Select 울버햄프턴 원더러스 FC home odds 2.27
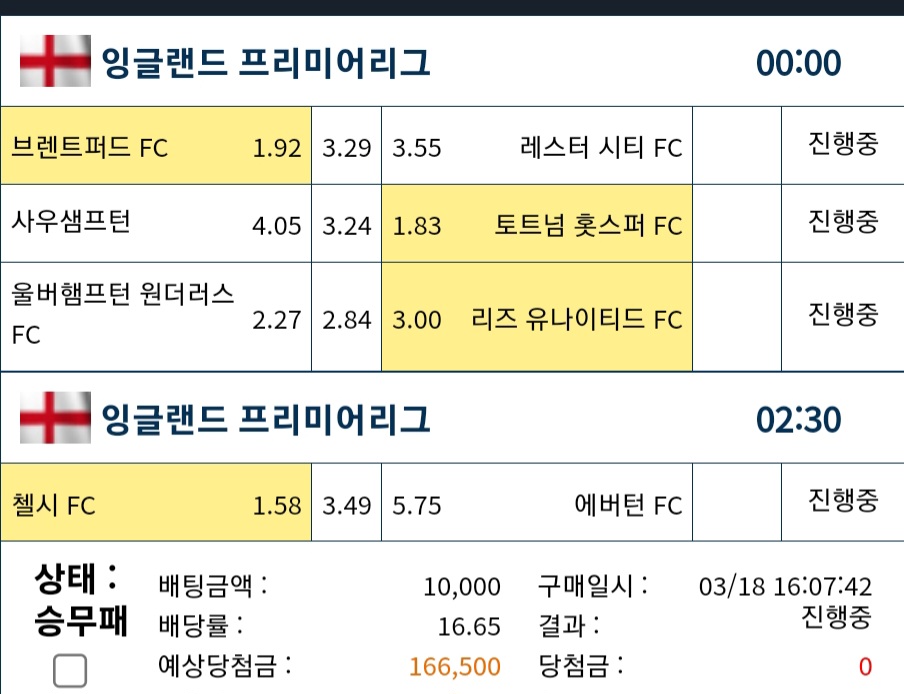The width and height of the screenshot is (904, 694). (x=156, y=317)
